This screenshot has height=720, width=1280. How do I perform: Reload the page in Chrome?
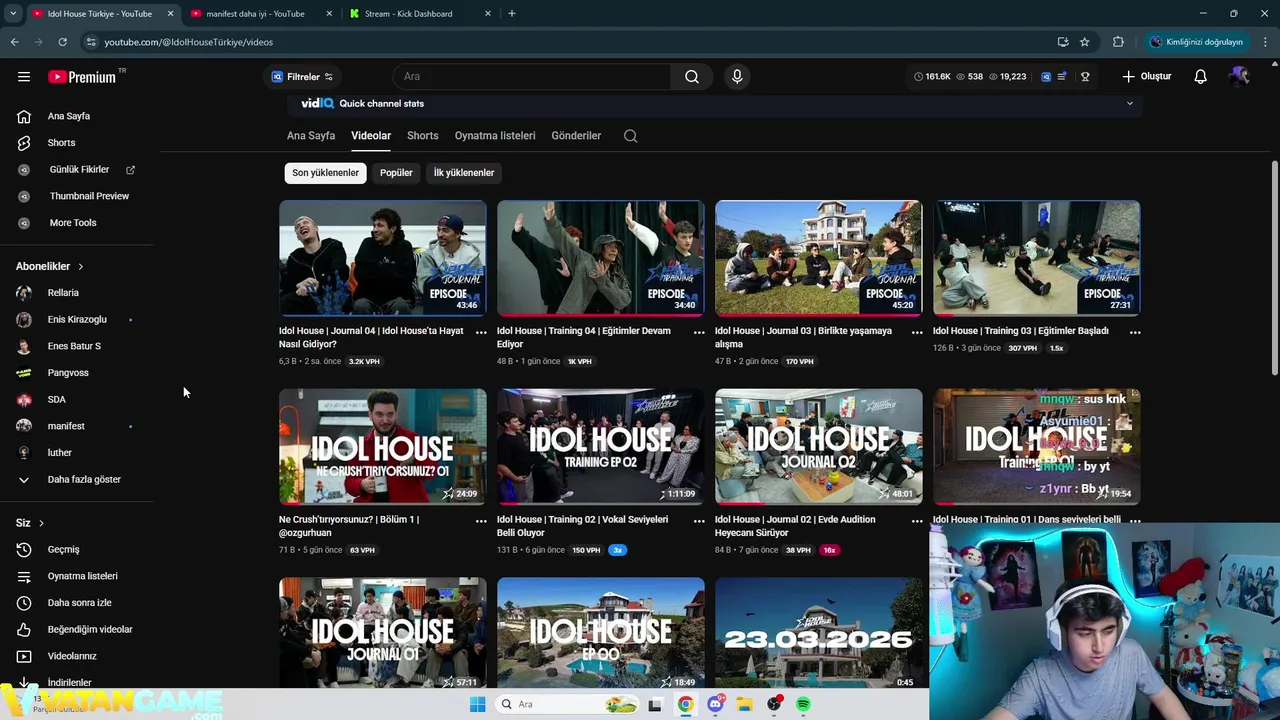[62, 42]
